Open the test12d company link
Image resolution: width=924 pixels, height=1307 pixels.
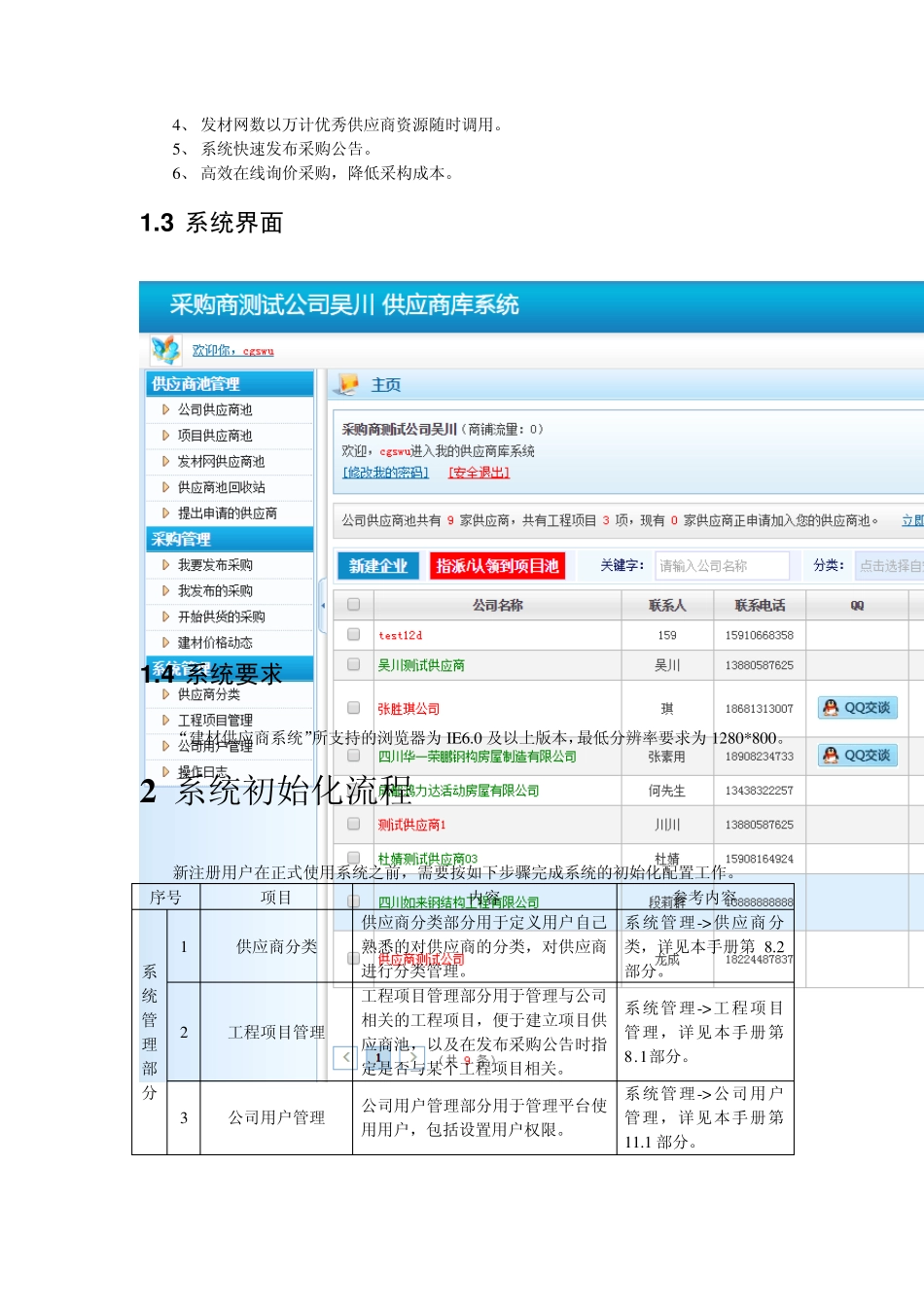401,635
